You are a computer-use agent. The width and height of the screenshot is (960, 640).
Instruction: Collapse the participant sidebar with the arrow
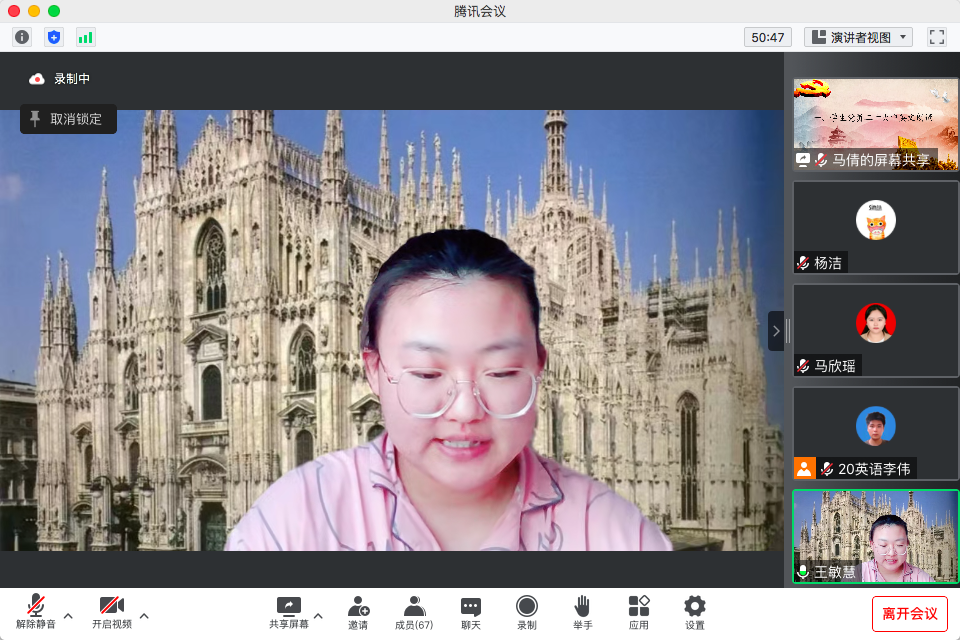[x=776, y=331]
